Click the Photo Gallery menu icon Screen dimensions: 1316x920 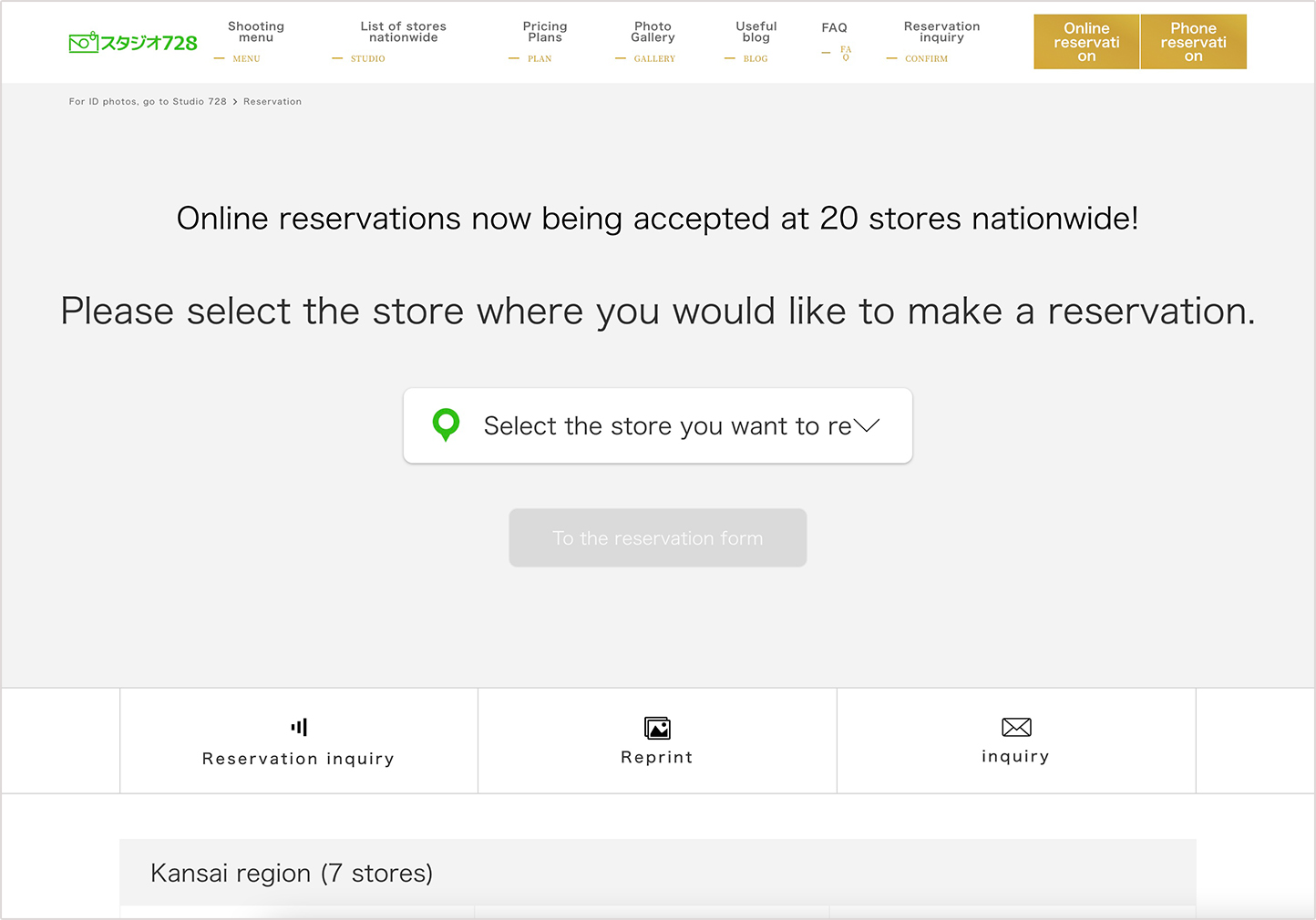[x=653, y=41]
